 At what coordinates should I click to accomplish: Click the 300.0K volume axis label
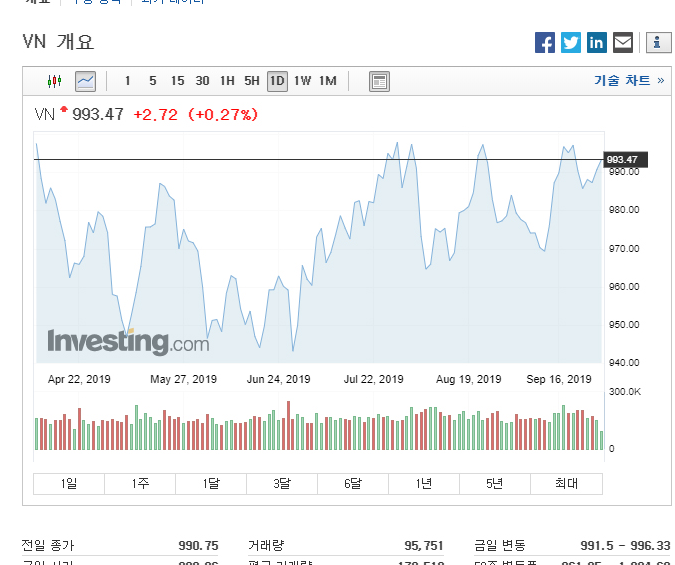(x=625, y=391)
